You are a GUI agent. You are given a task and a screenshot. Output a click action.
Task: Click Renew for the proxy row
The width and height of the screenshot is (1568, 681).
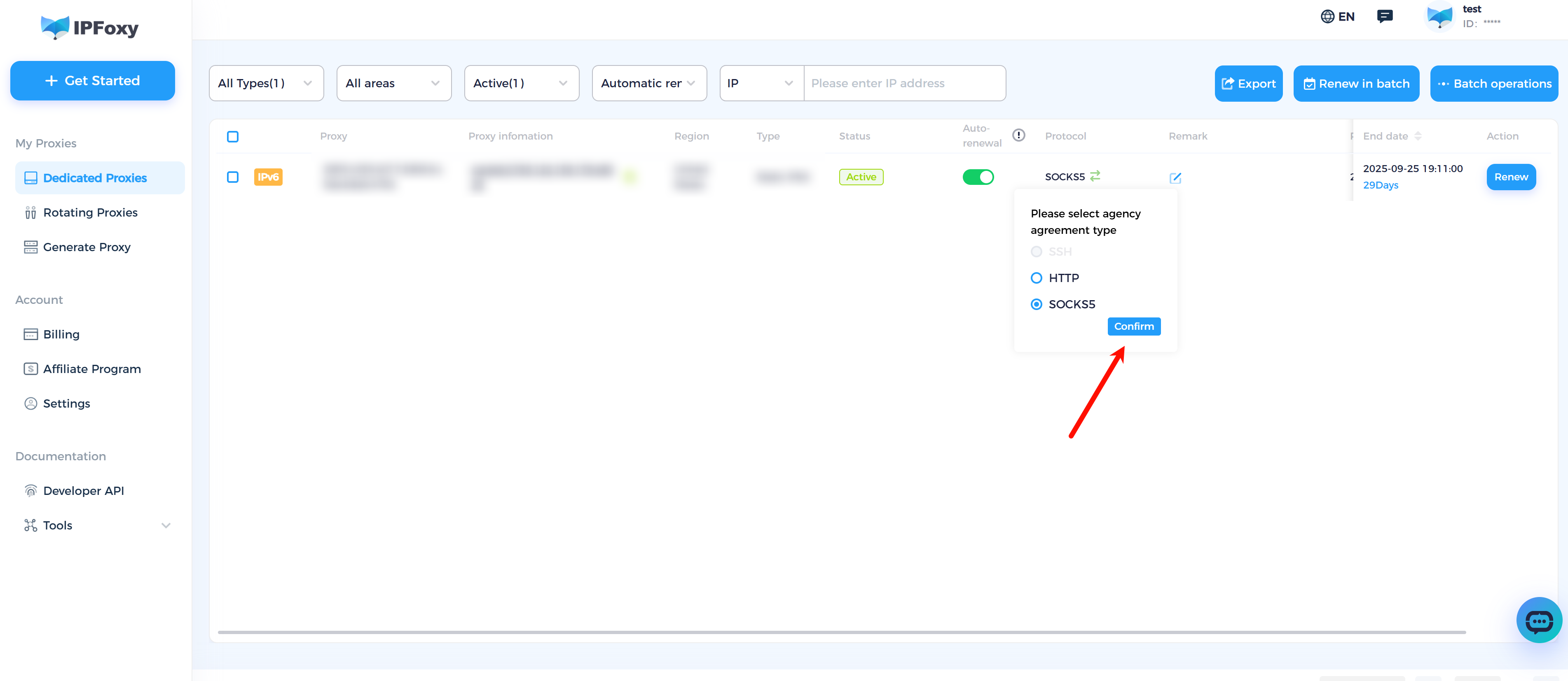(x=1511, y=177)
